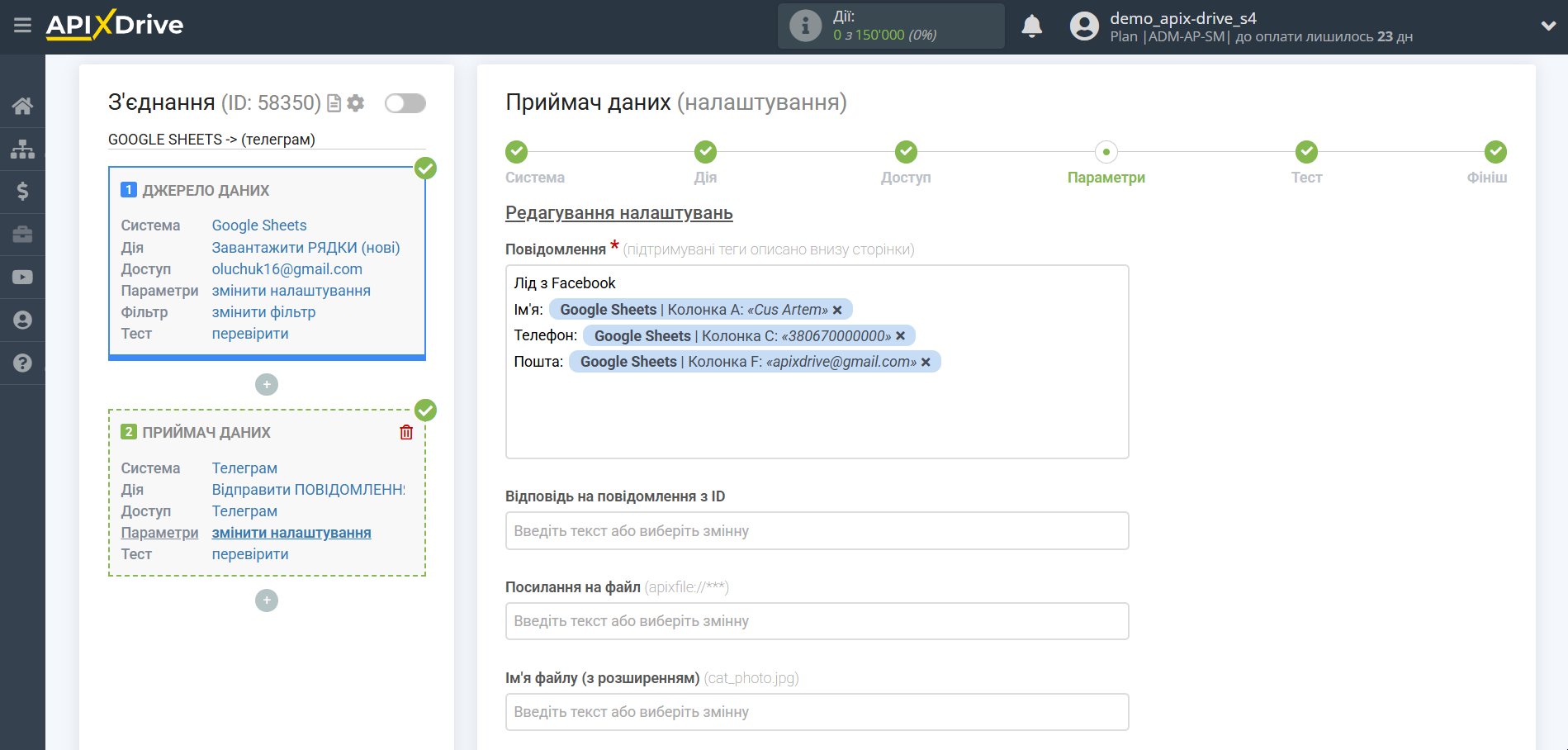The image size is (1568, 750).
Task: Open the YouTube video icon in the sidebar
Action: point(22,278)
